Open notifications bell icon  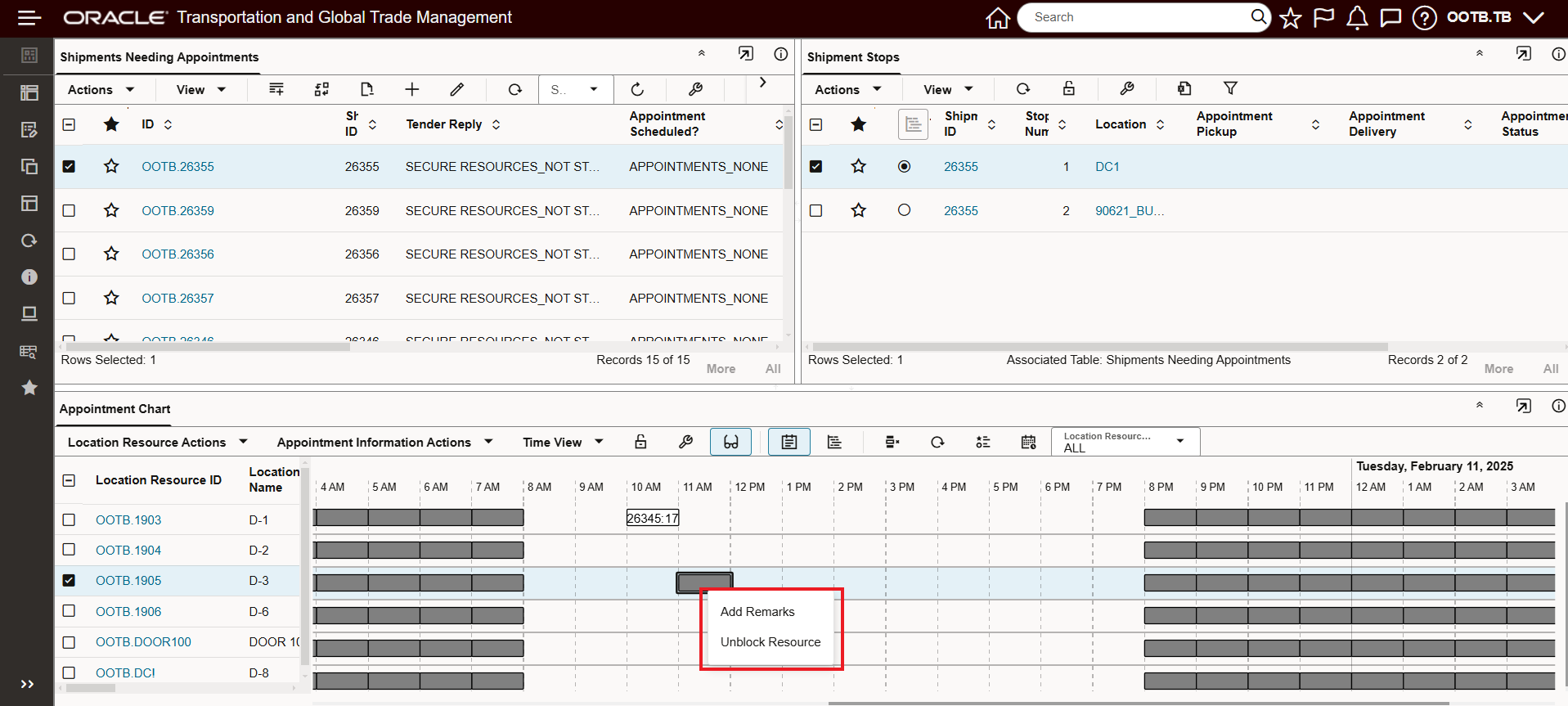click(1357, 17)
